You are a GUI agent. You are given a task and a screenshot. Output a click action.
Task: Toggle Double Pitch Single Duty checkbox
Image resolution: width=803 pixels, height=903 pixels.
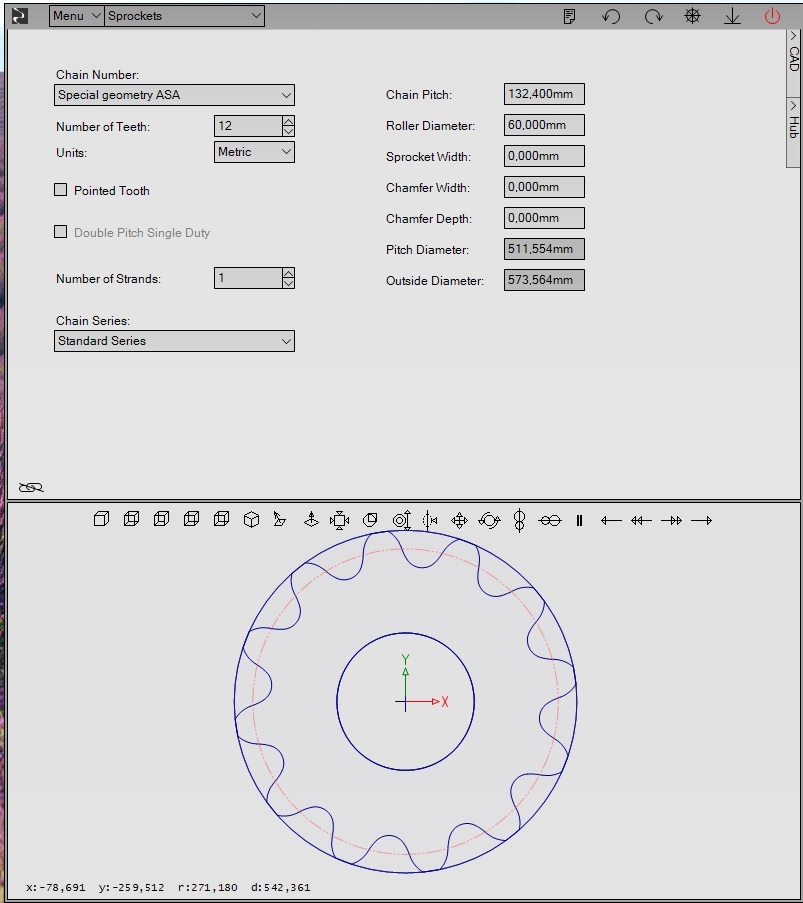(60, 232)
